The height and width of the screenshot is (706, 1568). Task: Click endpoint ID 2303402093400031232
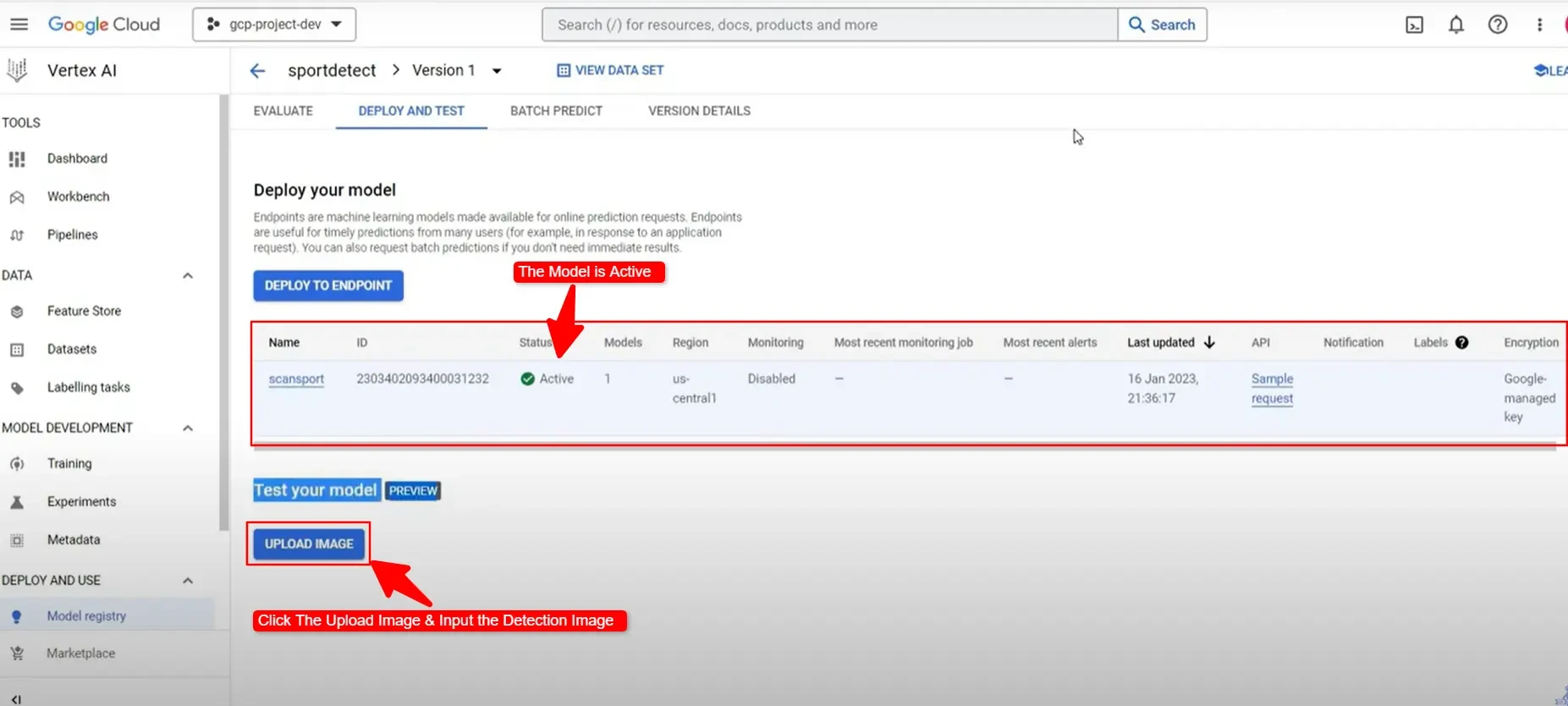tap(422, 378)
